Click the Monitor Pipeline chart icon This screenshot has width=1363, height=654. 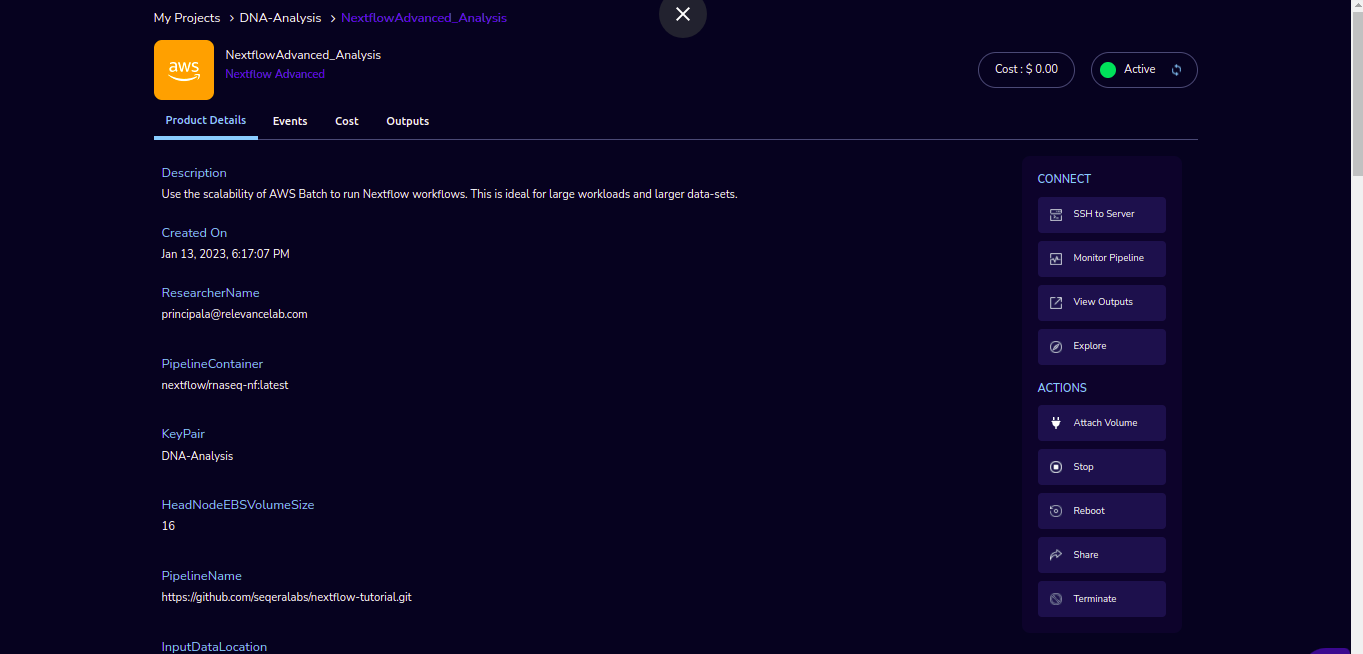[1055, 259]
